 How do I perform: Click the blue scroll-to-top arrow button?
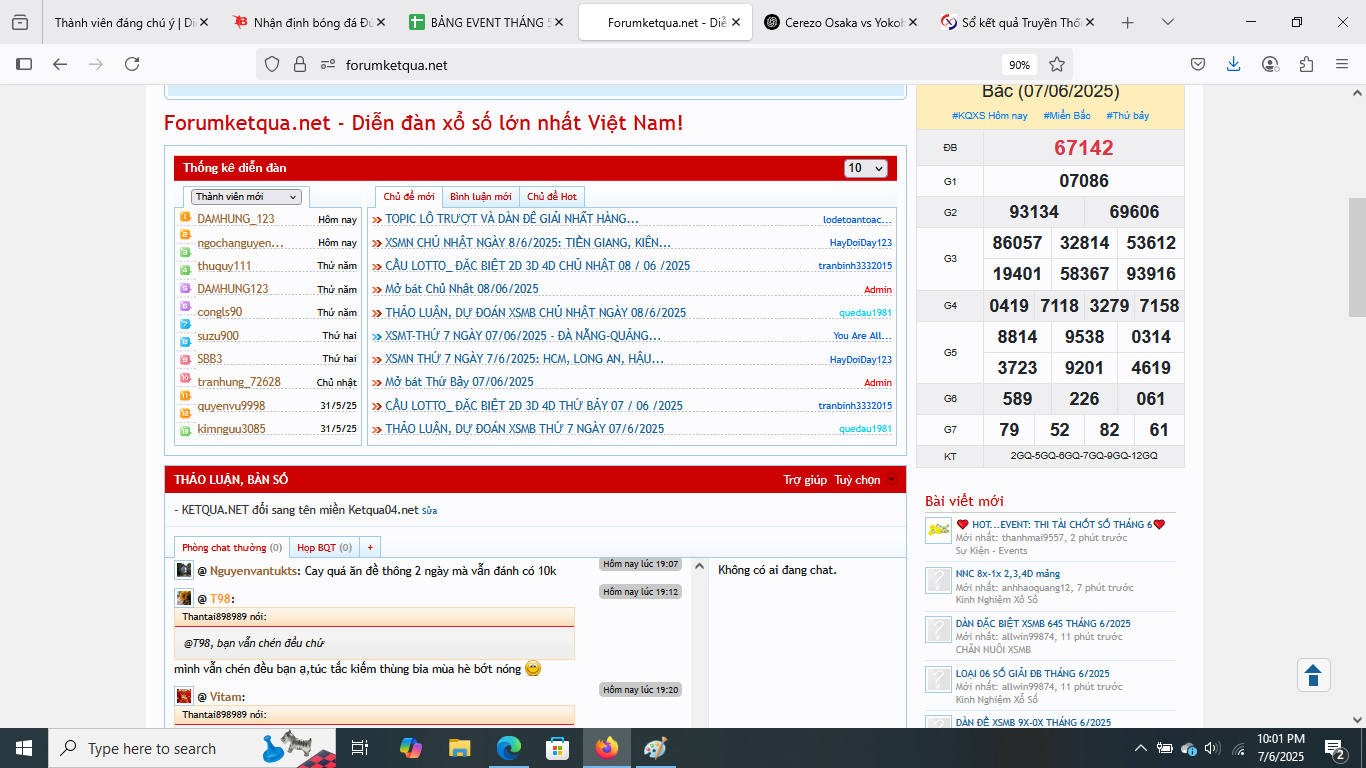point(1314,675)
